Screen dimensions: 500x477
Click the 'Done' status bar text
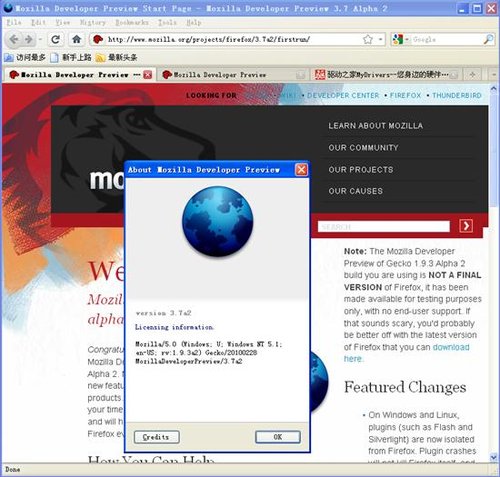pos(13,470)
